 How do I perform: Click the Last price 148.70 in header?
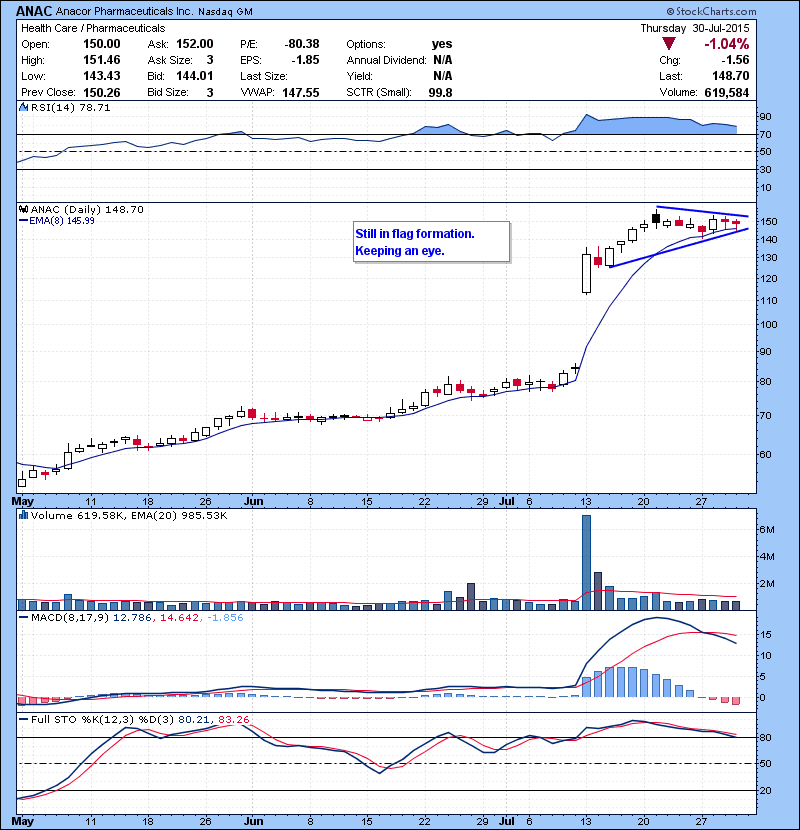pos(731,76)
